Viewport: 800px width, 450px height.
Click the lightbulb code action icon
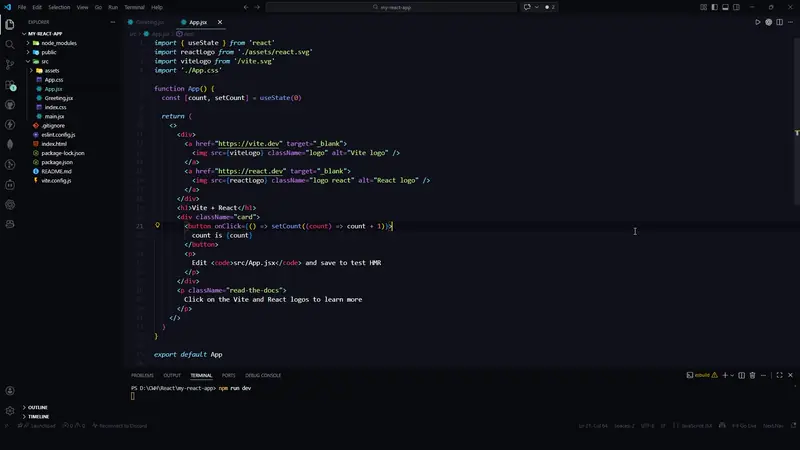pyautogui.click(x=158, y=226)
